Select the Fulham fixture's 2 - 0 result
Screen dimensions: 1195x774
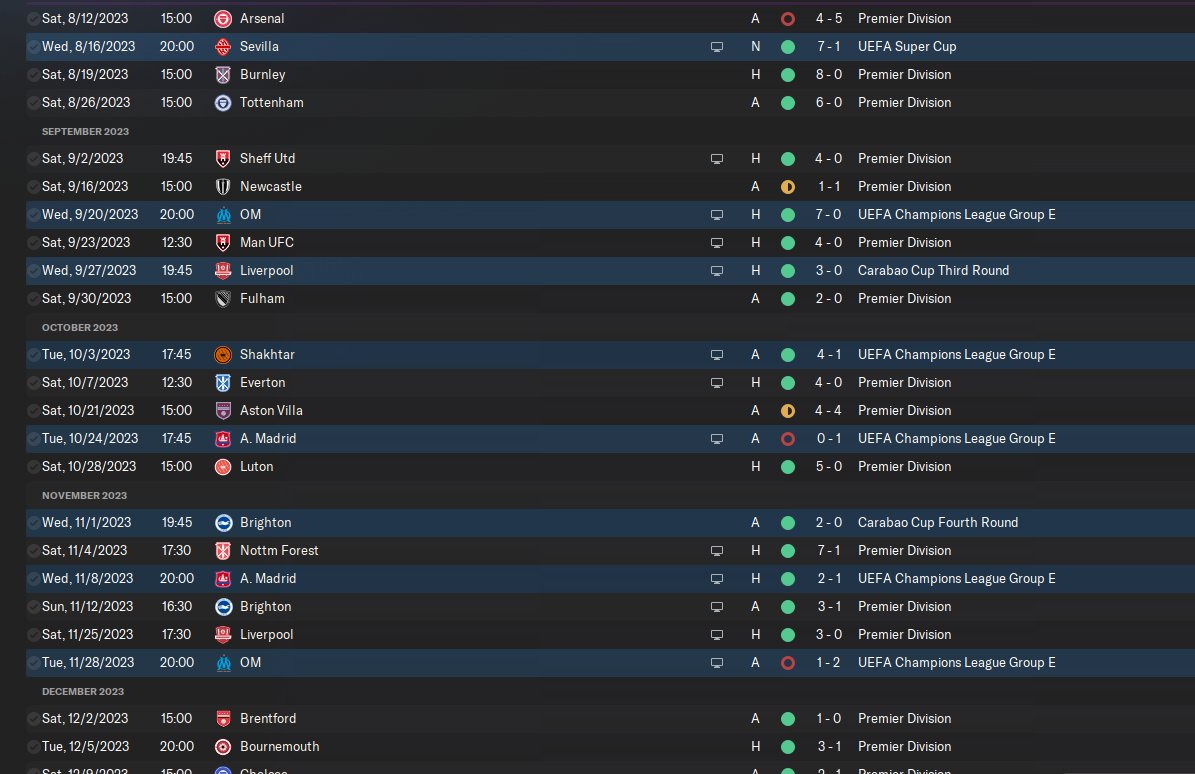(825, 299)
